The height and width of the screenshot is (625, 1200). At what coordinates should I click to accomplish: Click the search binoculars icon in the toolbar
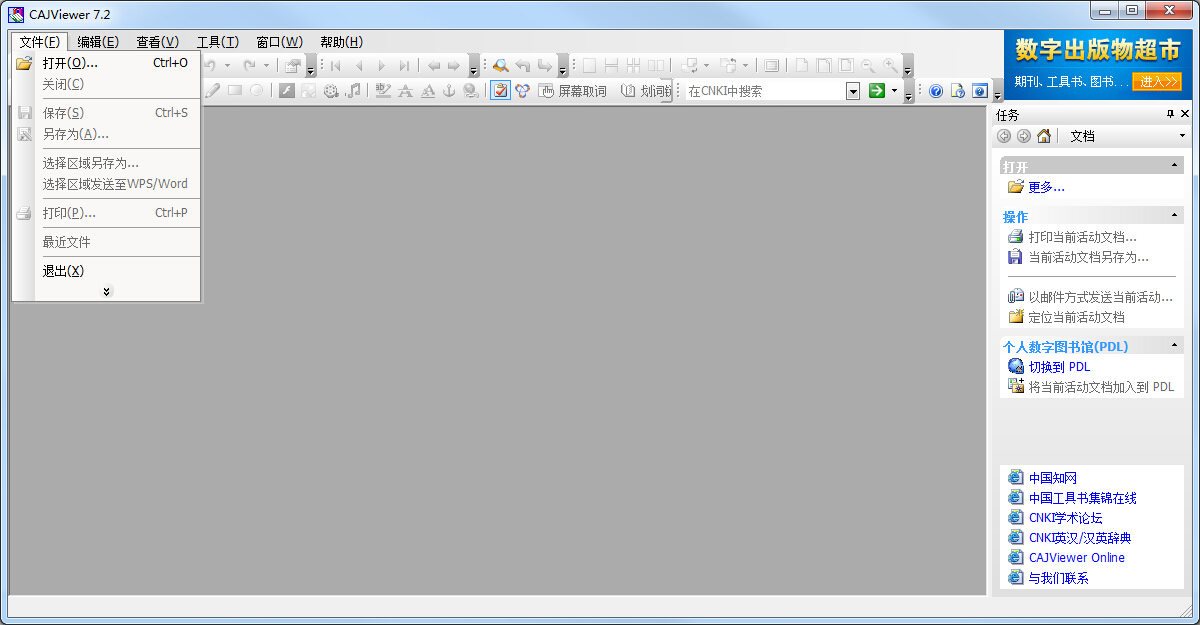tap(501, 66)
